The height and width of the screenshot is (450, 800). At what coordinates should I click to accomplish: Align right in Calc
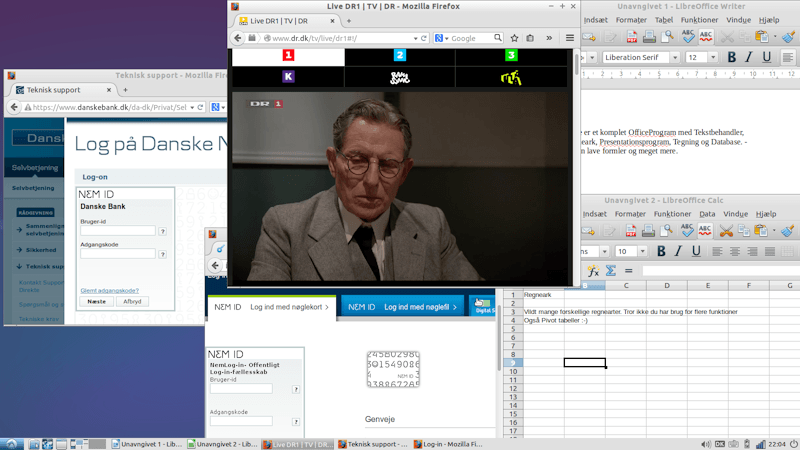(x=752, y=251)
